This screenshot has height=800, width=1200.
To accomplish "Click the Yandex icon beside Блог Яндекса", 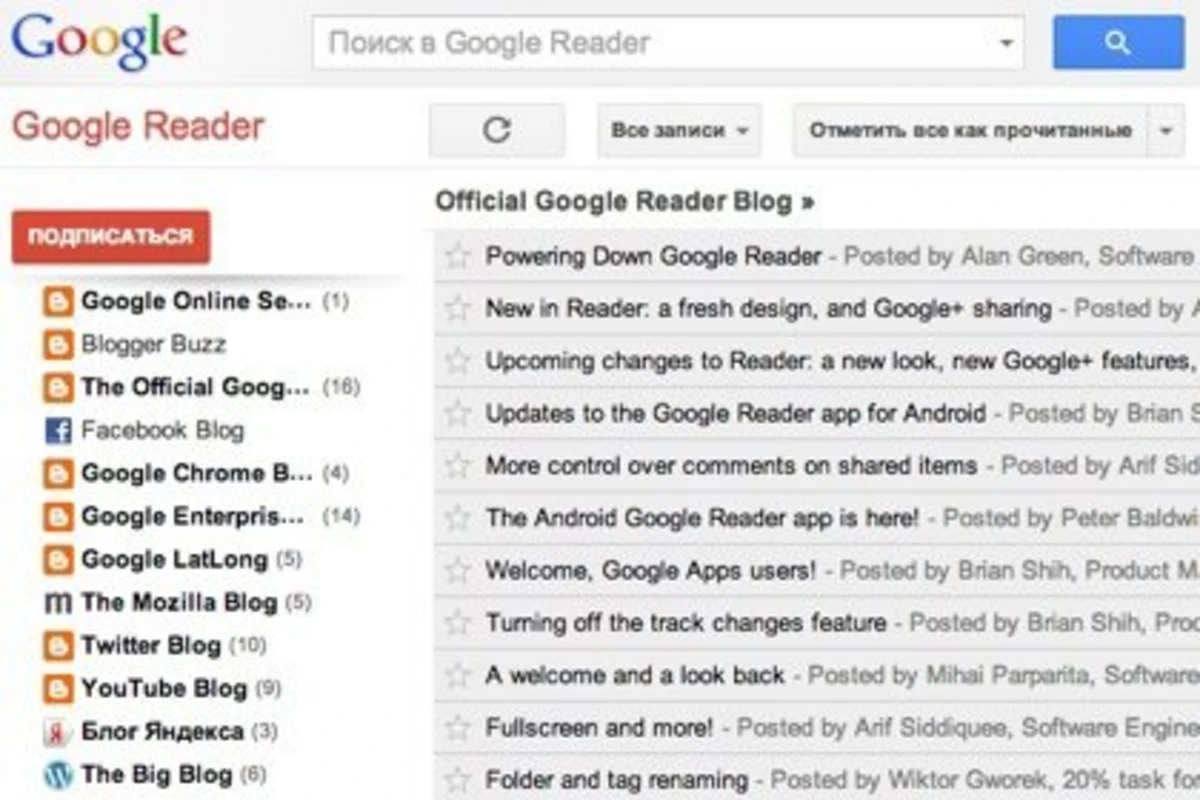I will click(x=58, y=732).
